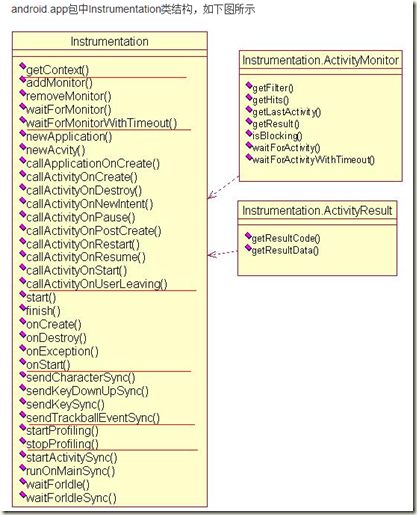Select the onCreate() method text
Image resolution: width=417 pixels, height=515 pixels.
coord(54,324)
